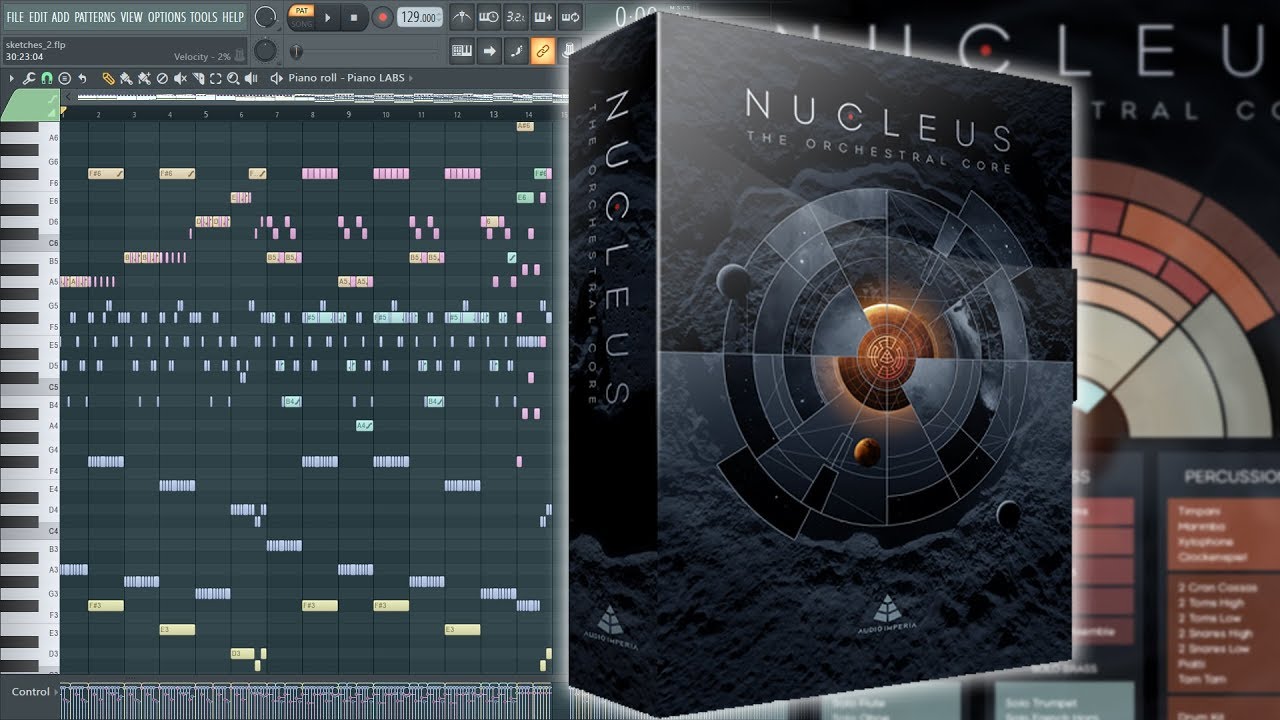Viewport: 1280px width, 720px height.
Task: Open the PATTERNS menu
Action: pyautogui.click(x=95, y=17)
